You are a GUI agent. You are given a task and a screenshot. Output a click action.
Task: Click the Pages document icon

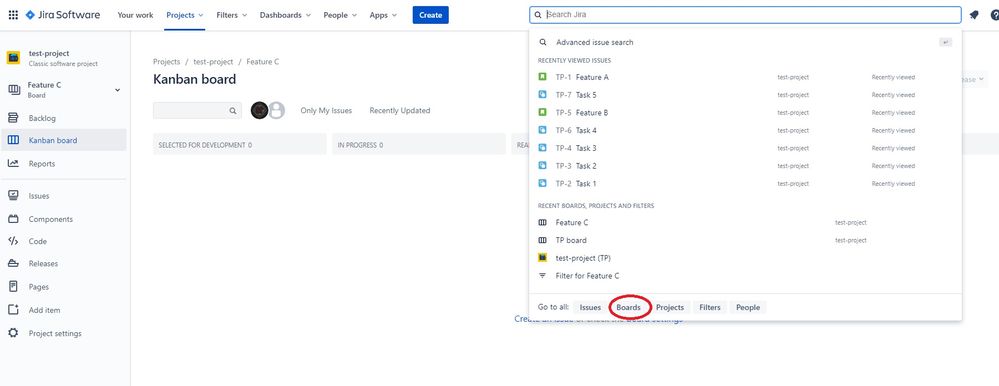[13, 287]
